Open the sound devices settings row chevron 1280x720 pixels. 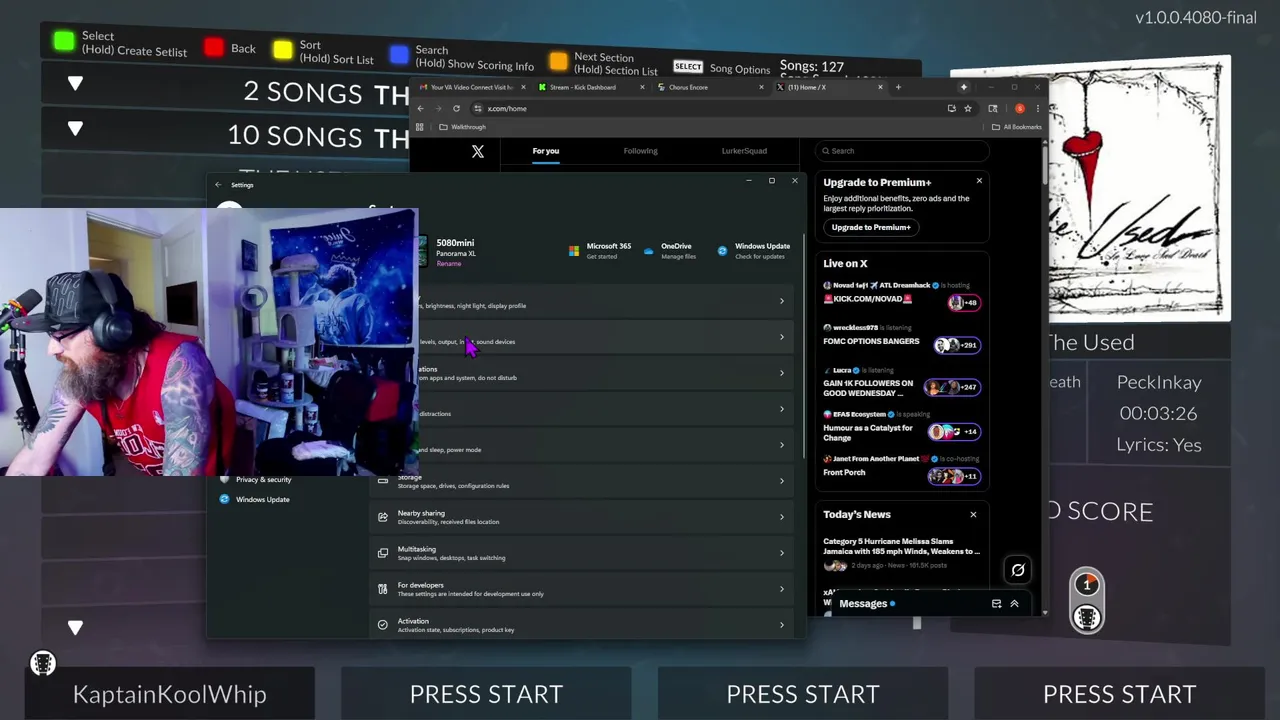click(782, 337)
